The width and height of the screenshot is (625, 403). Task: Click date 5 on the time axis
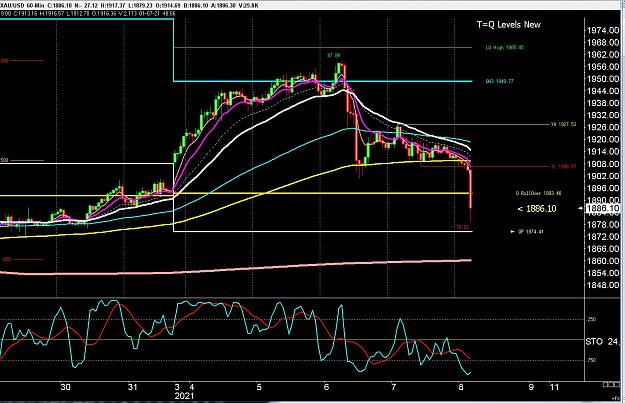(259, 387)
